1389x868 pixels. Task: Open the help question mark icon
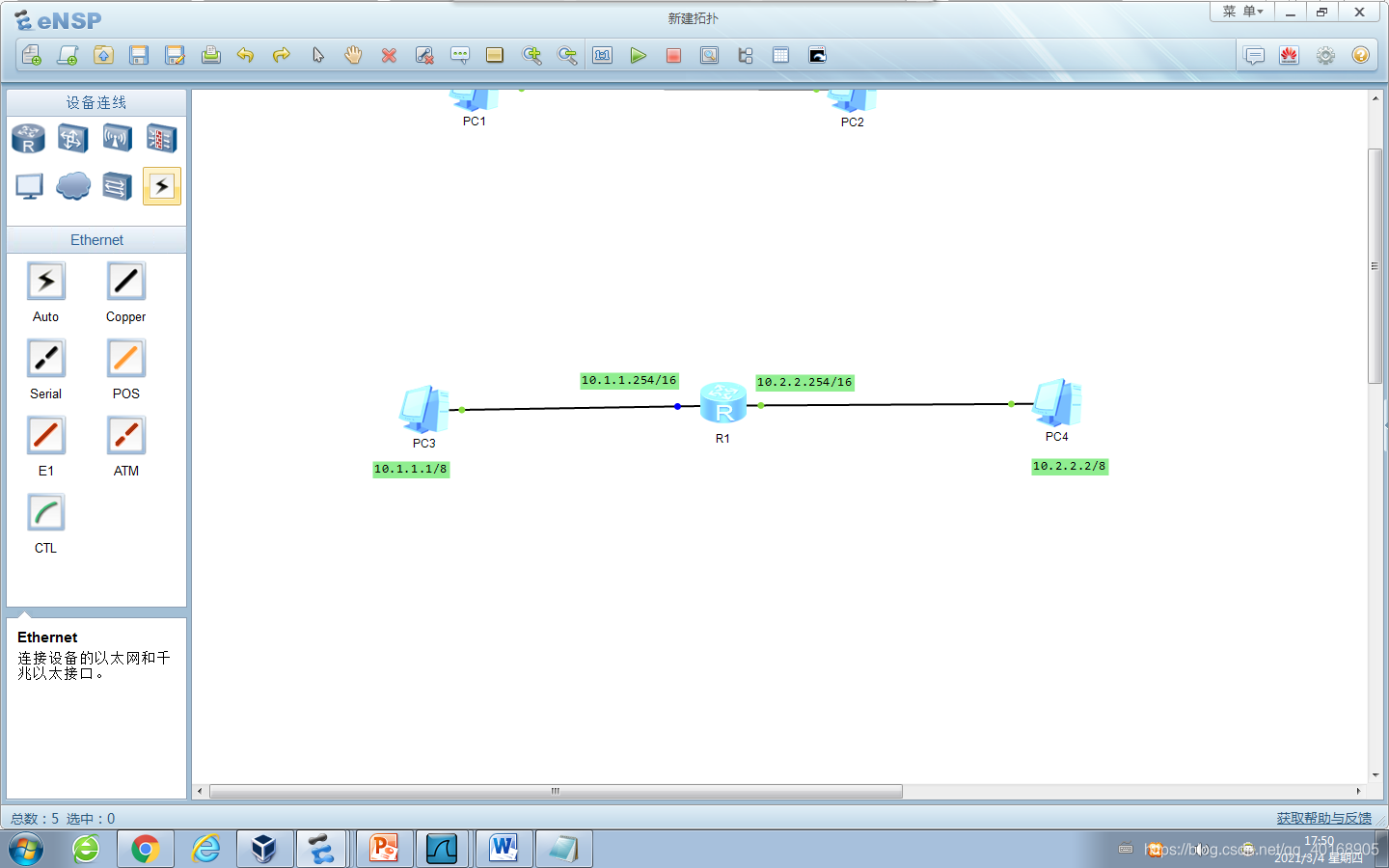(1361, 55)
